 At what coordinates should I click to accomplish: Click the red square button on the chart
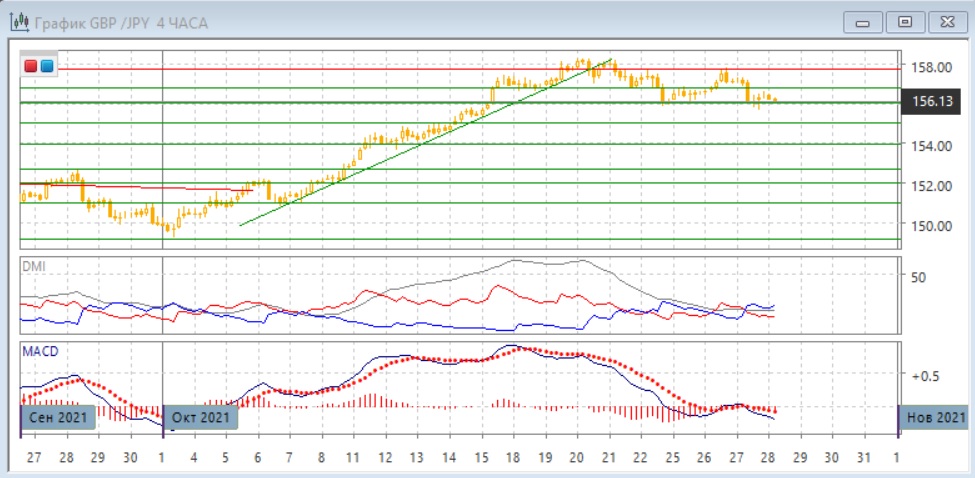tap(31, 66)
